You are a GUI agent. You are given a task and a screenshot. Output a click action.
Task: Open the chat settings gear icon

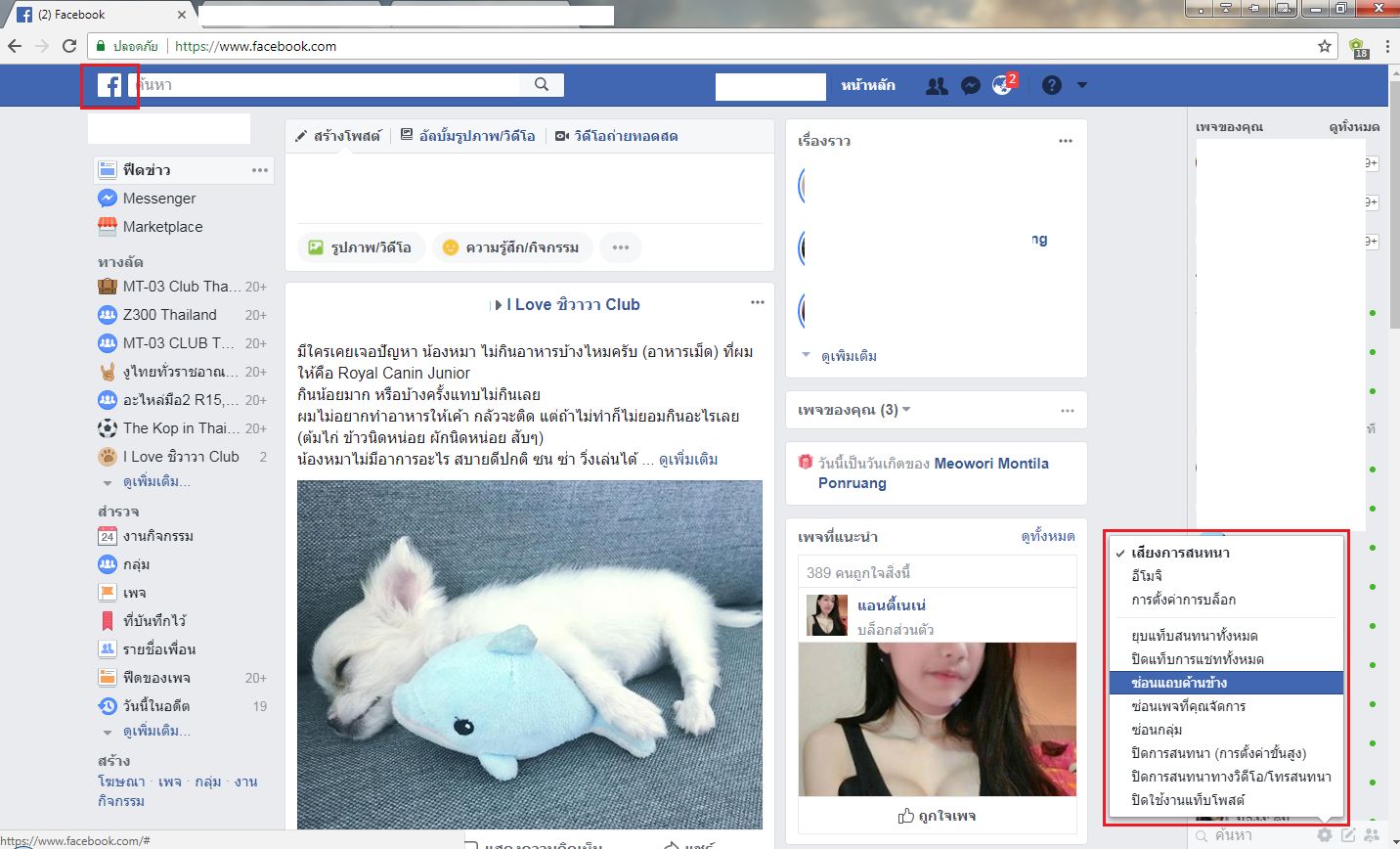[x=1325, y=835]
